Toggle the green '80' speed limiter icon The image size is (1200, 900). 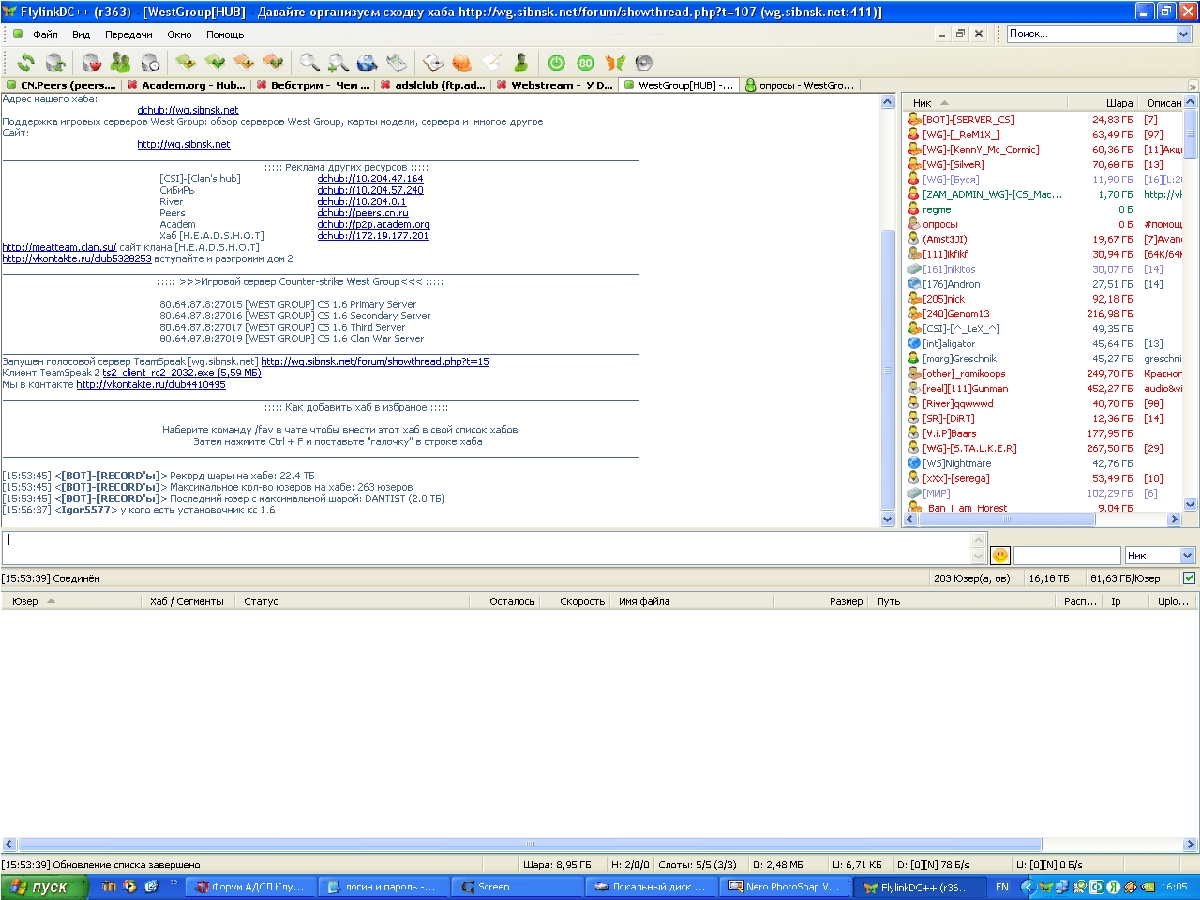(x=585, y=62)
